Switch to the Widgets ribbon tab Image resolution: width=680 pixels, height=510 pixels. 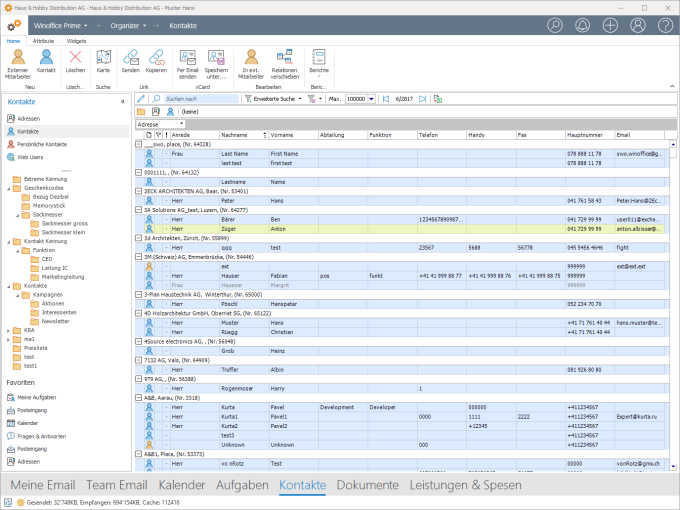[76, 41]
